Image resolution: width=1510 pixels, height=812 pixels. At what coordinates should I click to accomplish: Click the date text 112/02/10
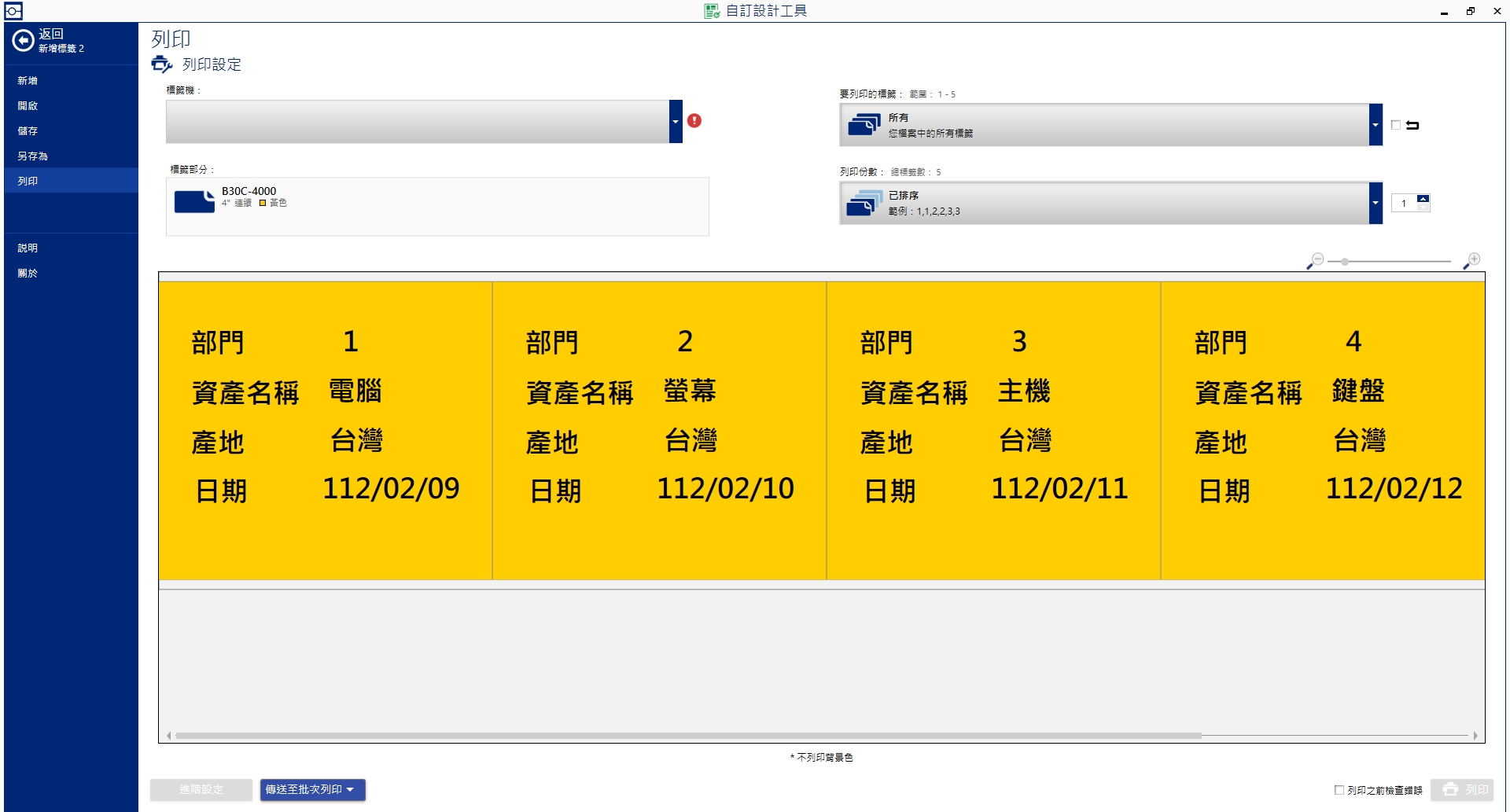(x=725, y=489)
